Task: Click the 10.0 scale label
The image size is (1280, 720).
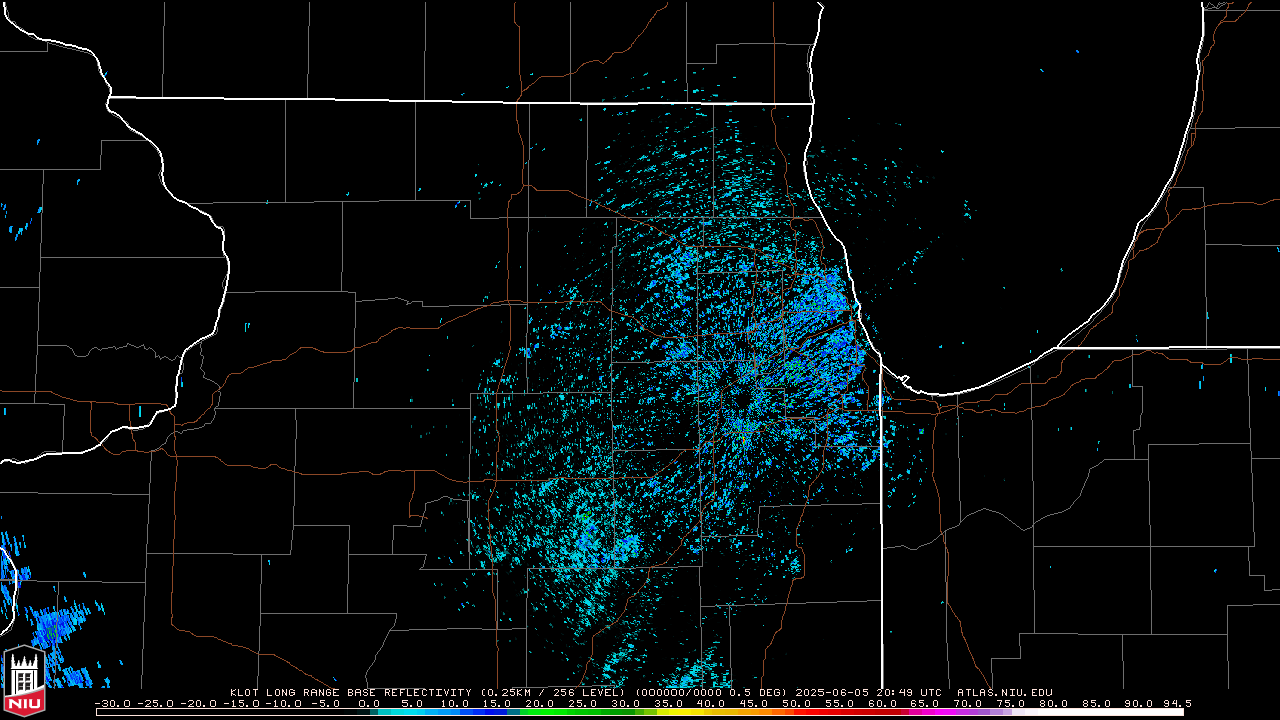Action: 454,703
